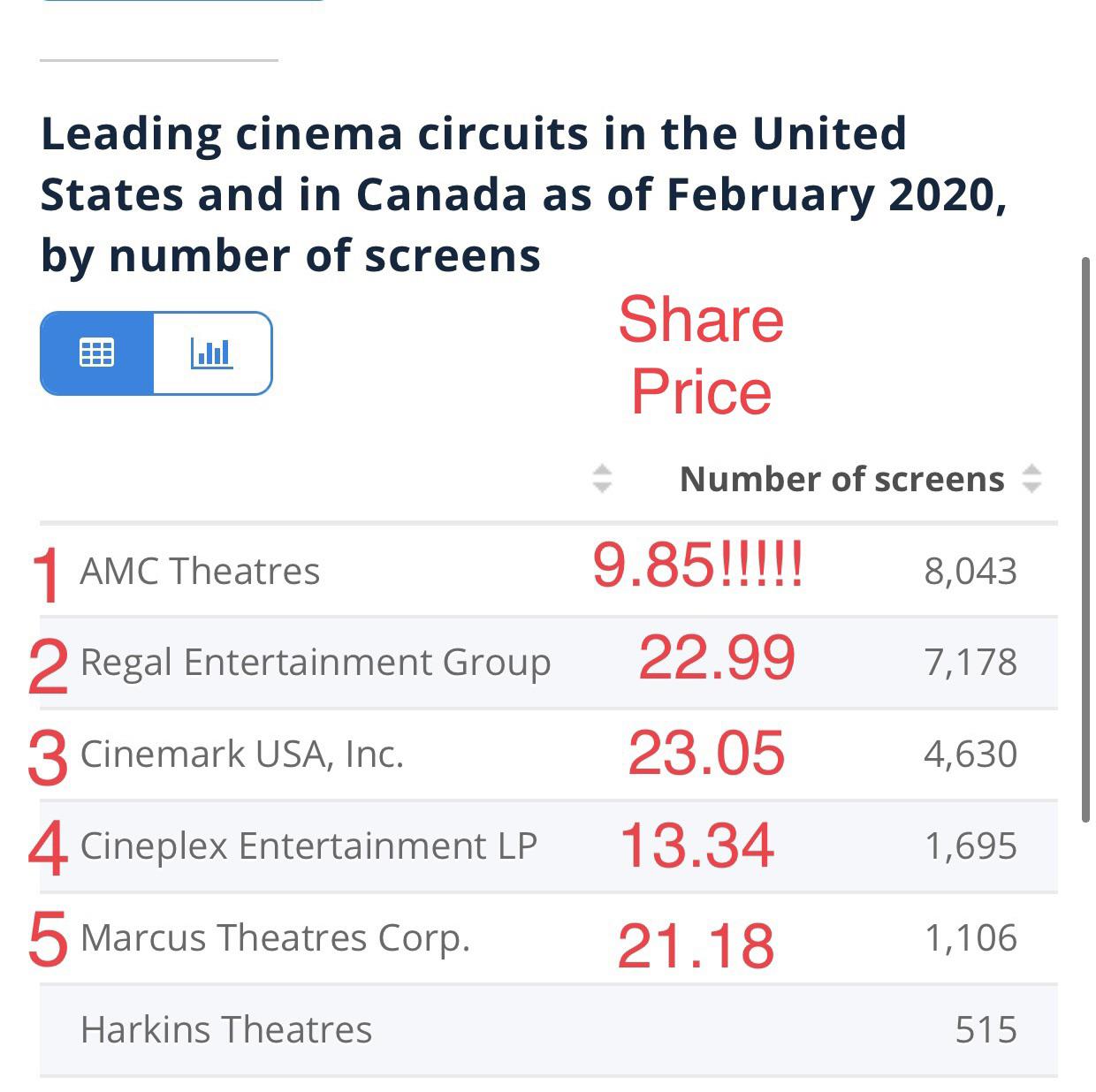Click the vertical page scrollbar
Image resolution: width=1096 pixels, height=1092 pixels.
(1086, 539)
